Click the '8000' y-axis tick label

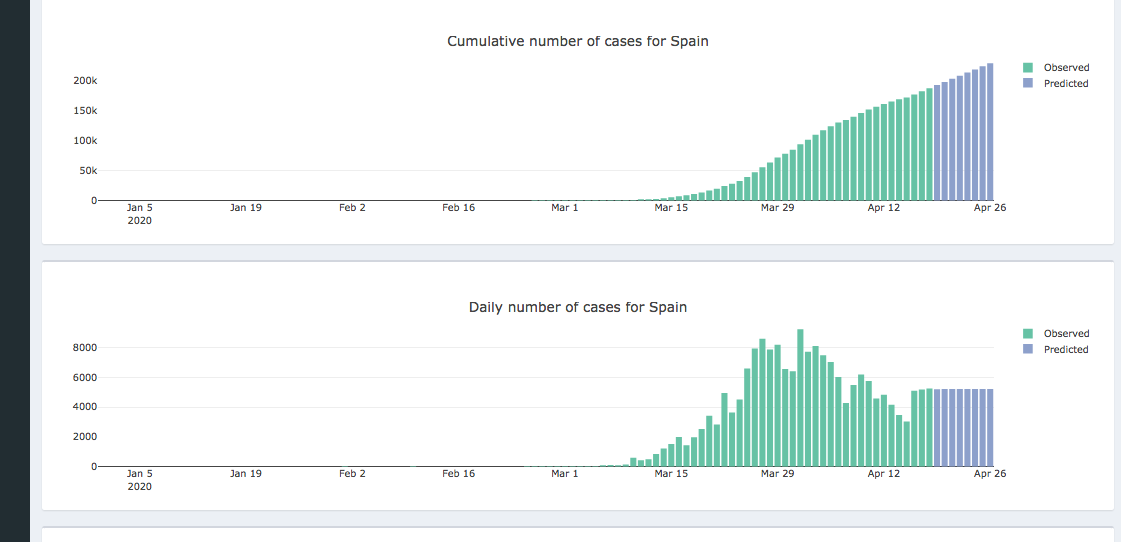coord(82,348)
